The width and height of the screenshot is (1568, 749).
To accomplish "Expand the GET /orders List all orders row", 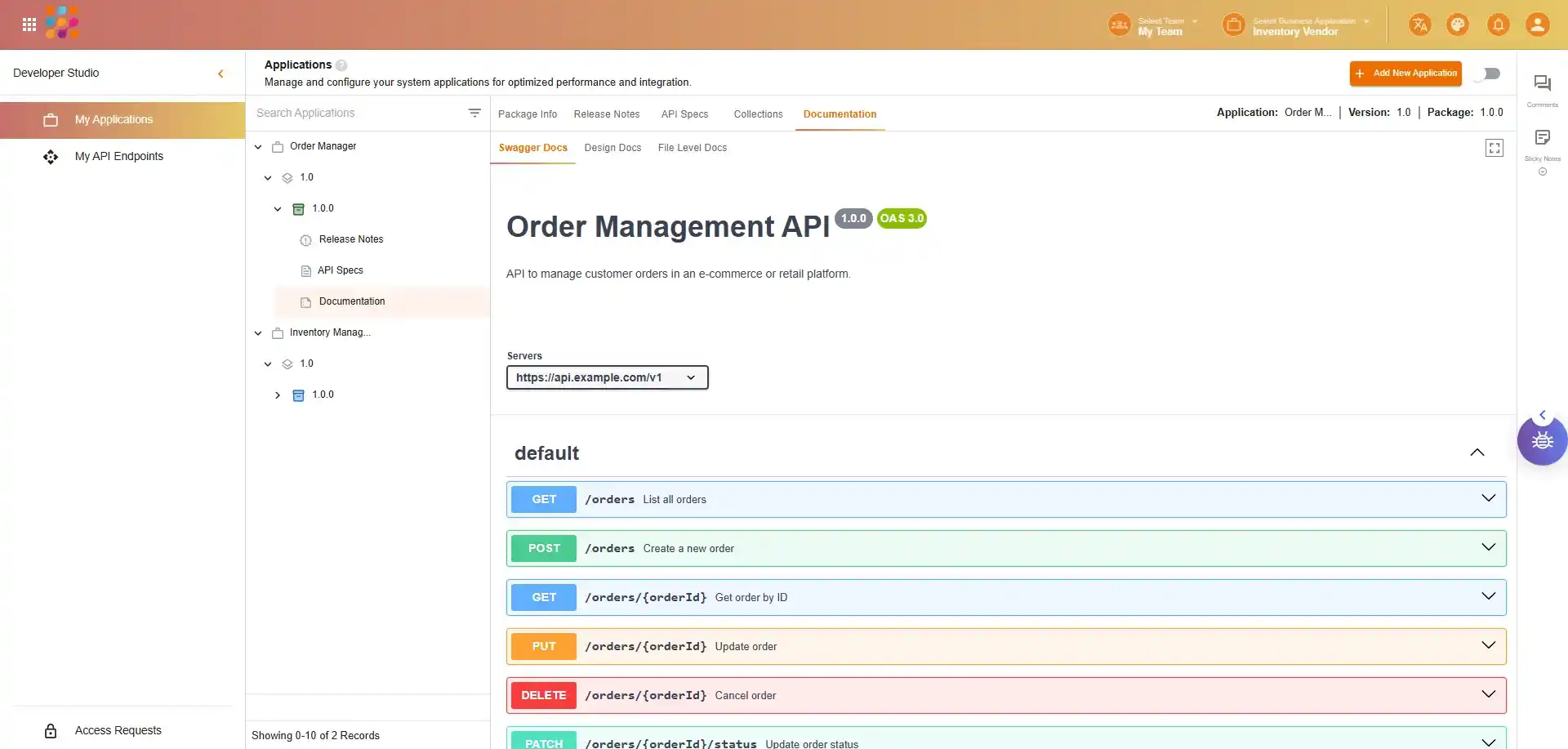I will (x=1488, y=498).
